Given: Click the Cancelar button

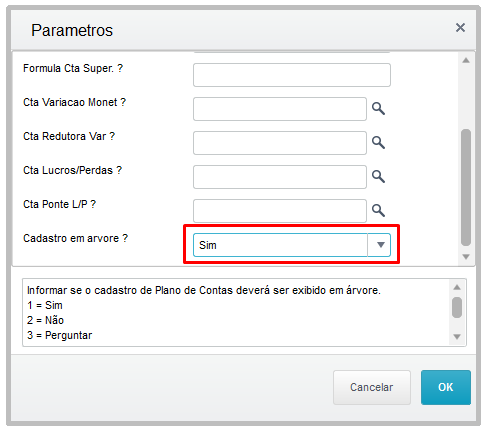Looking at the screenshot, I should pyautogui.click(x=372, y=387).
